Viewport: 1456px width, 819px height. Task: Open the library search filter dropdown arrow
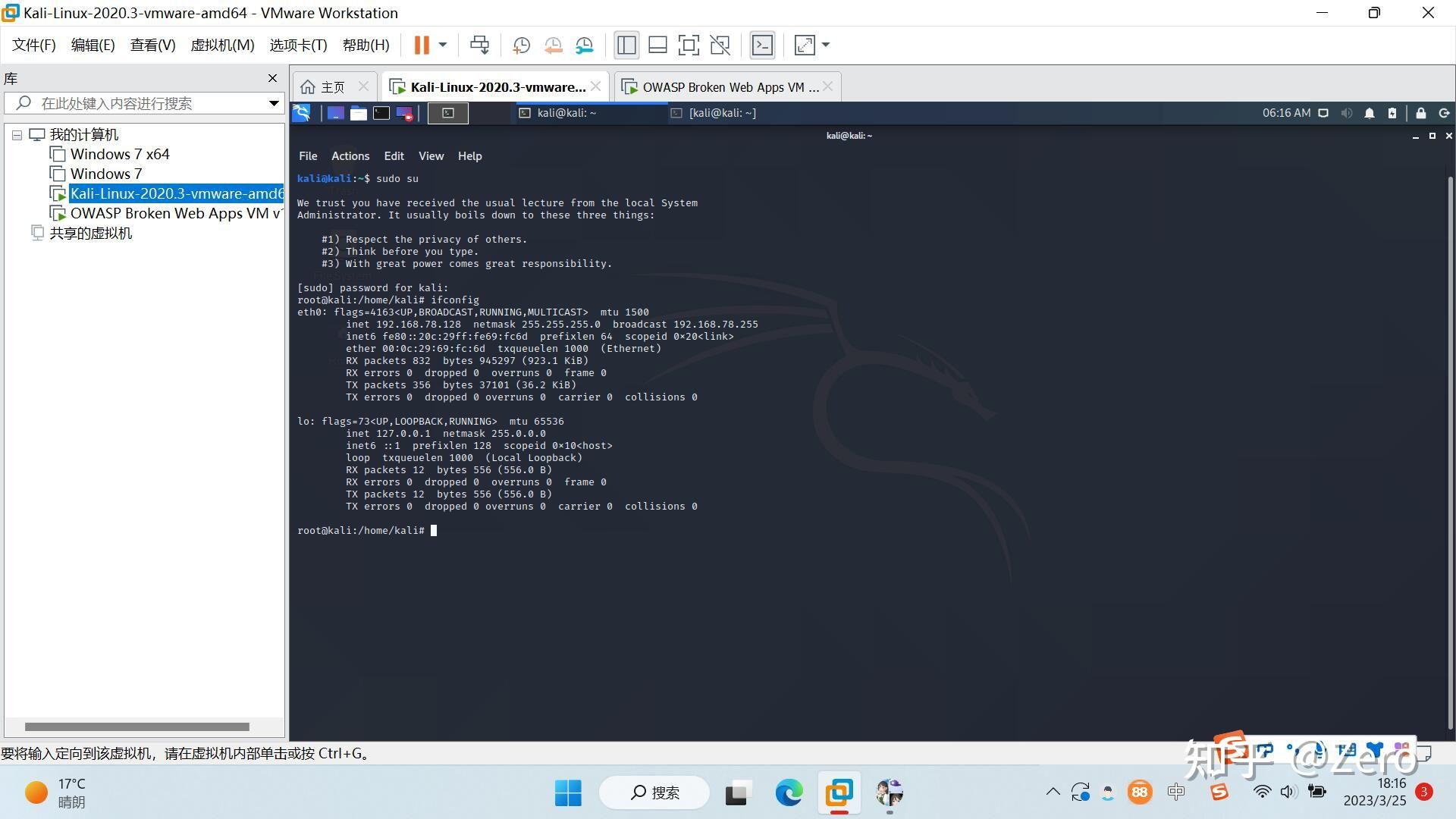274,103
